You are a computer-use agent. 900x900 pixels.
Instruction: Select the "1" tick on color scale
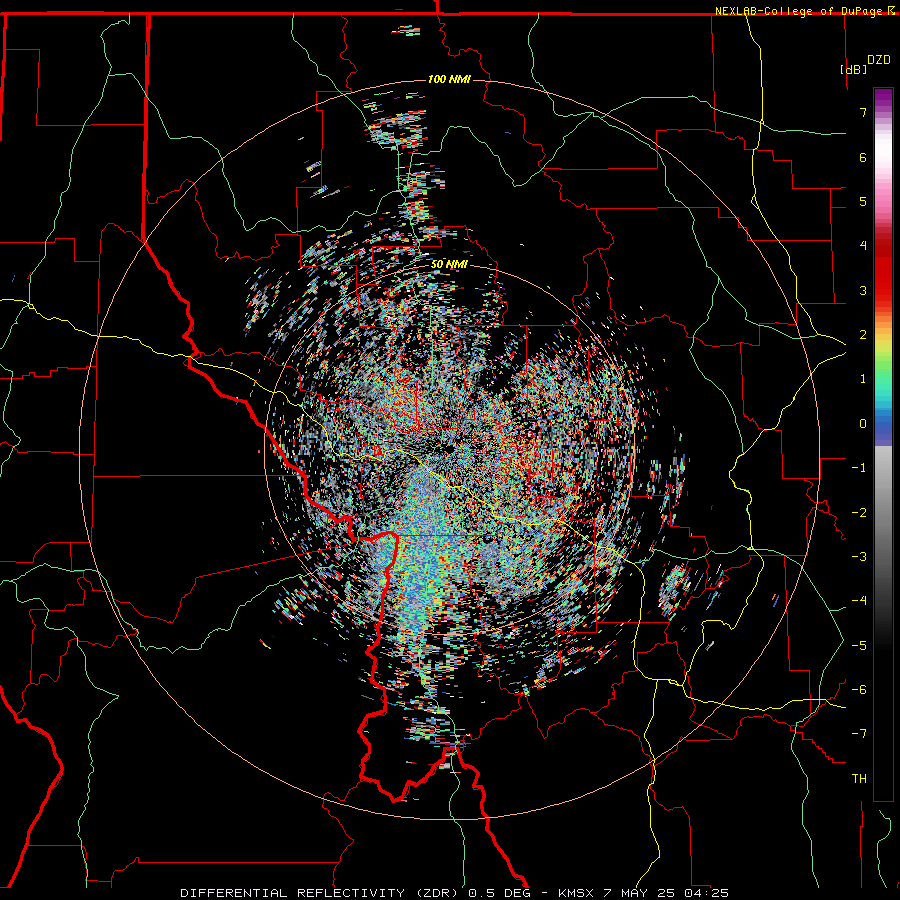click(863, 379)
